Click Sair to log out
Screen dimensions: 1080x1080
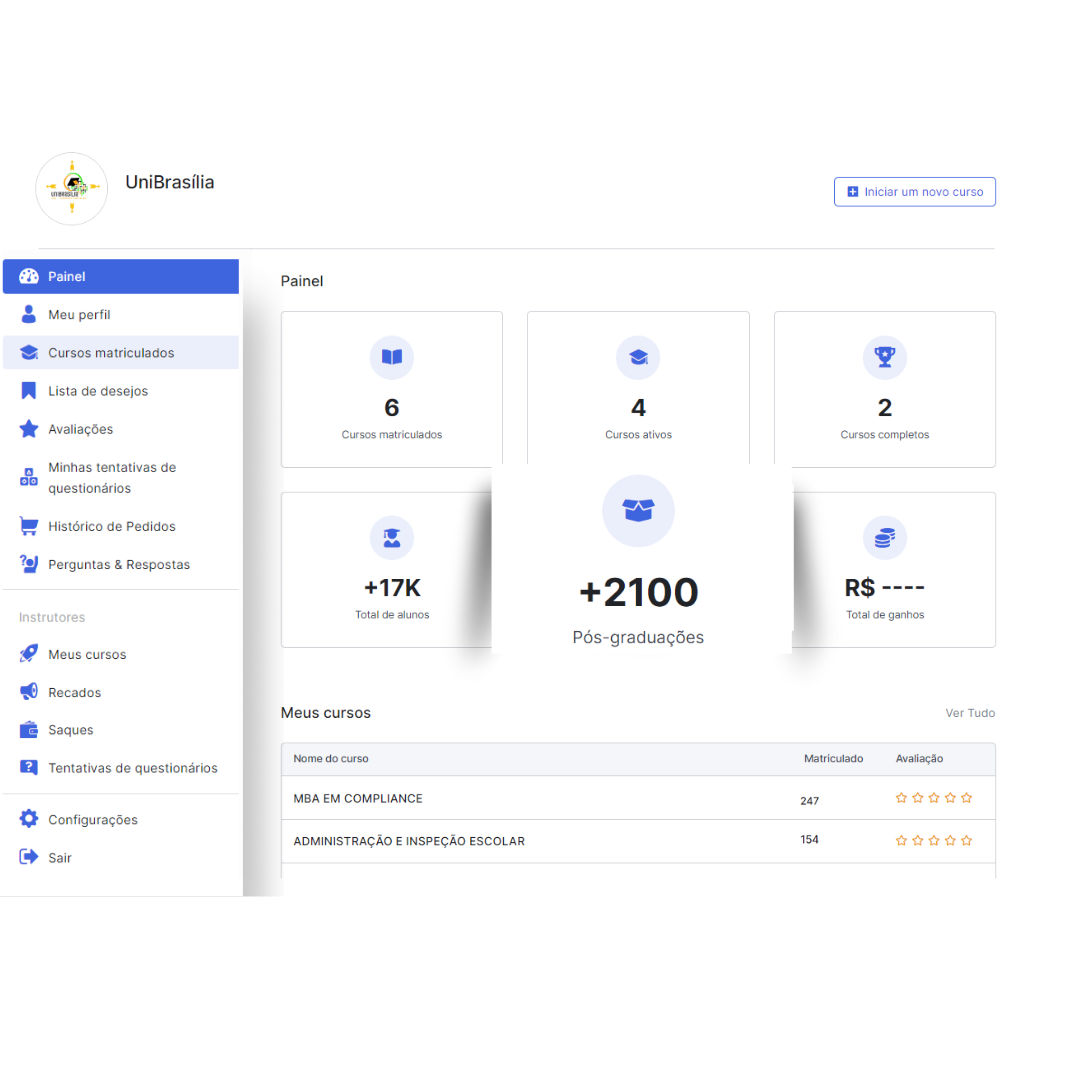[59, 858]
